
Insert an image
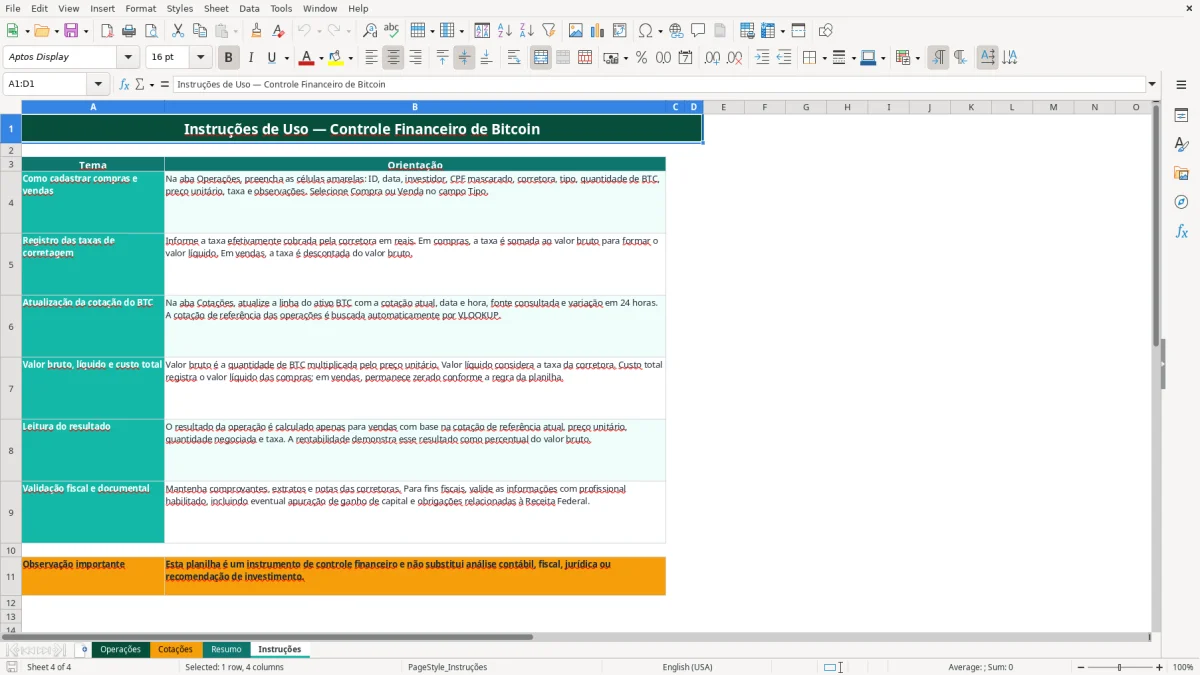[576, 31]
